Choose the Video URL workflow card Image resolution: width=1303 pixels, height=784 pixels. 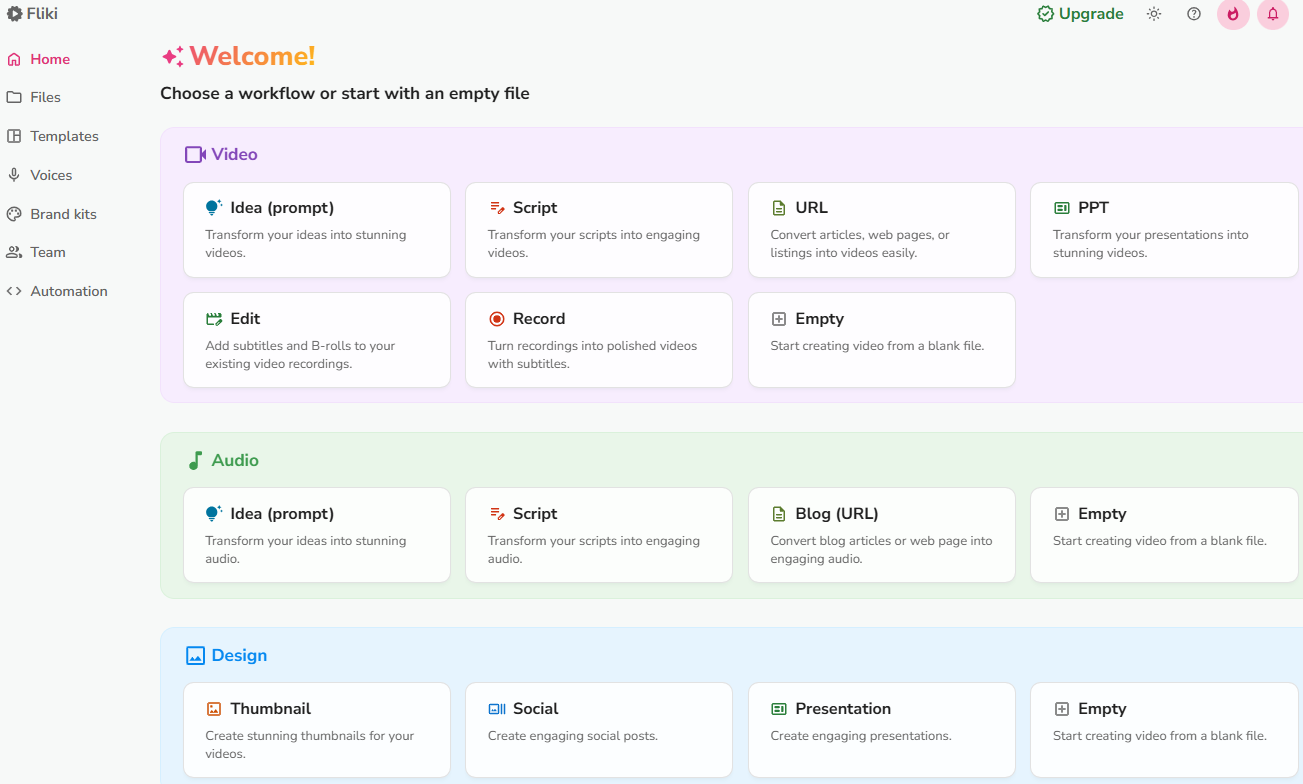(881, 230)
